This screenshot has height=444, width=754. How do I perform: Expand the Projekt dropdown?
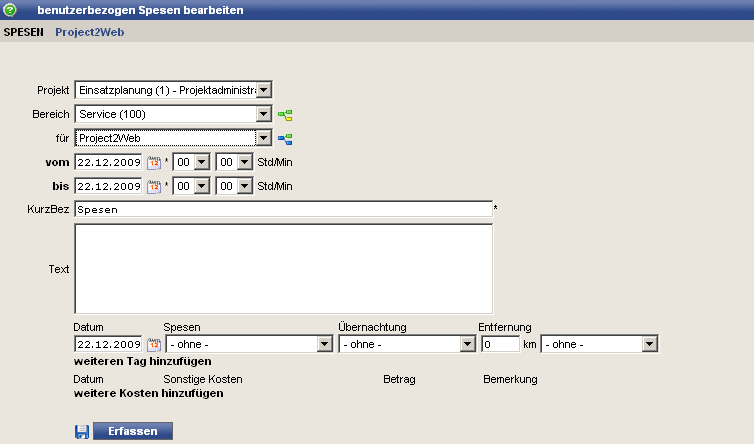264,90
